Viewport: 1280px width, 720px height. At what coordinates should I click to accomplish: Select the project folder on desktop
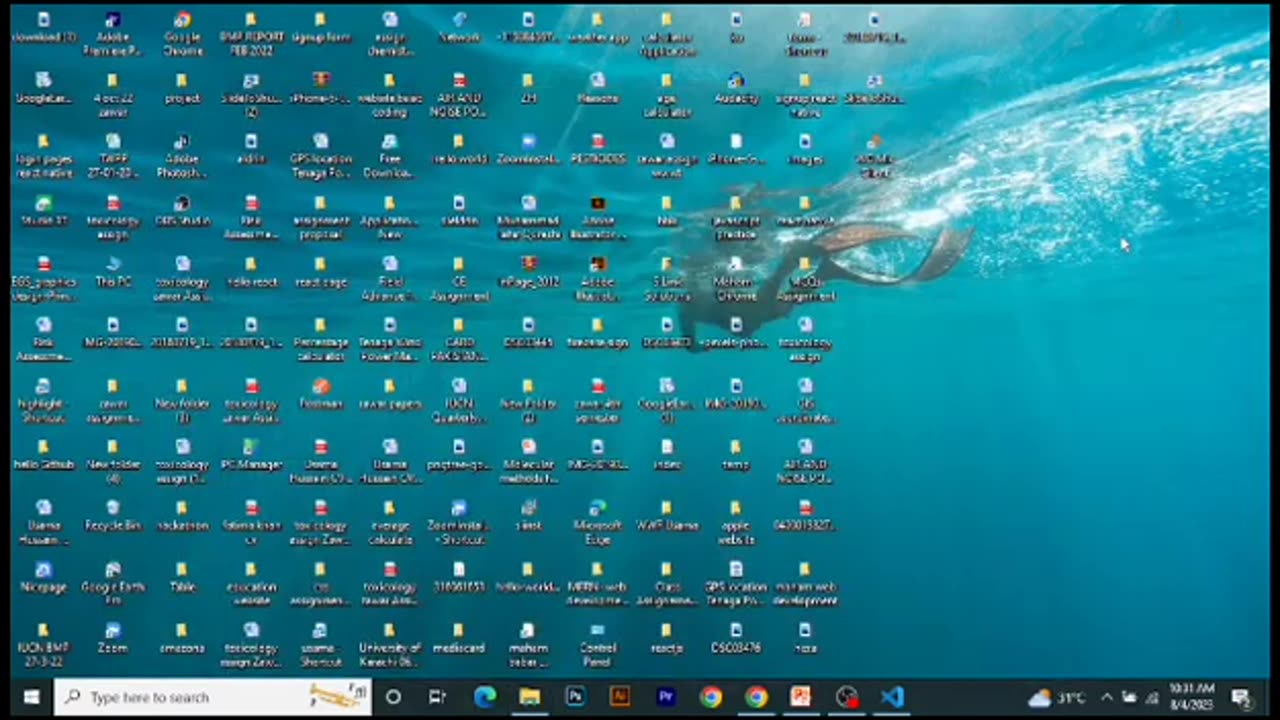[182, 89]
